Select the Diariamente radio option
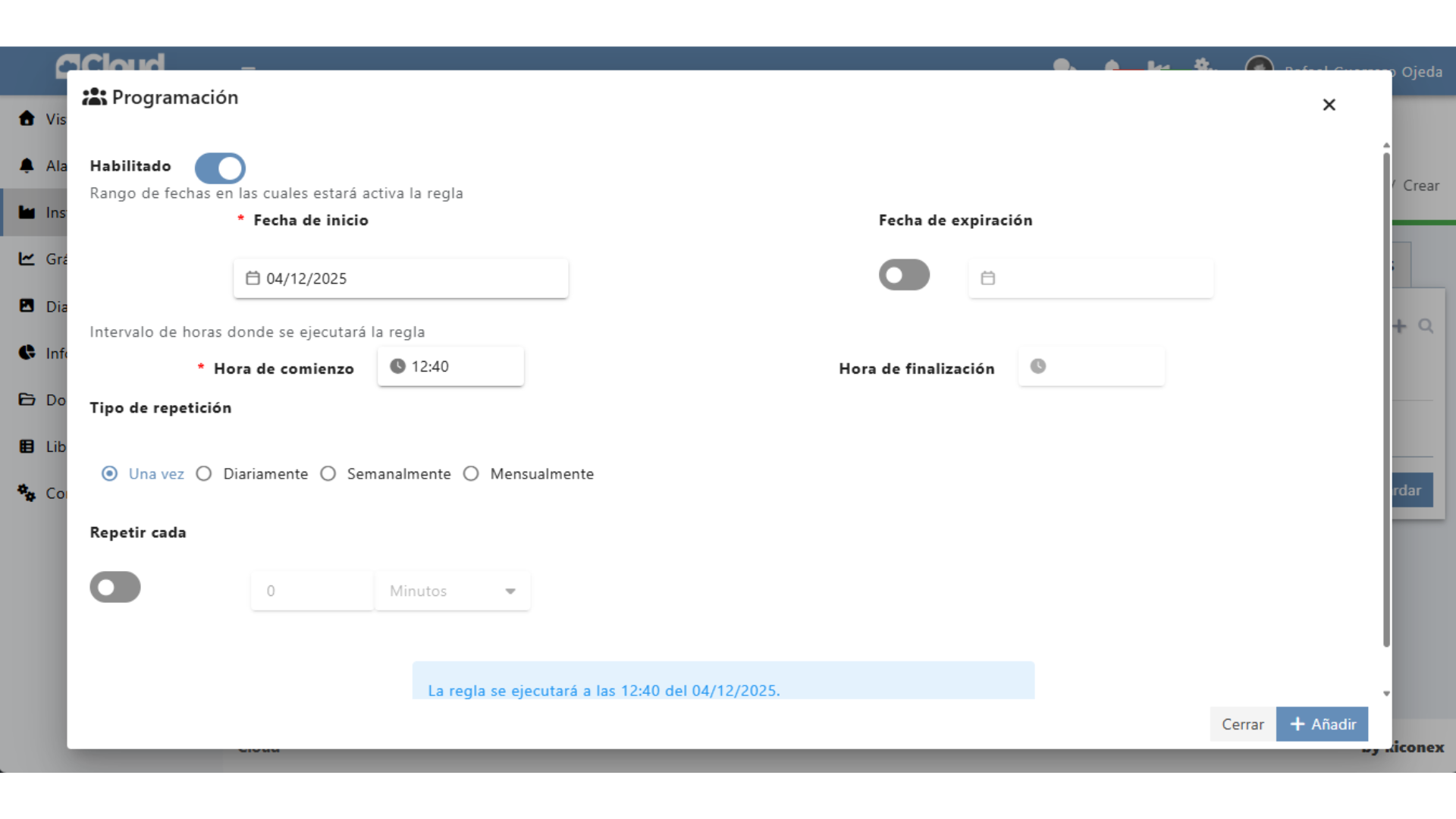The height and width of the screenshot is (819, 1456). click(204, 474)
